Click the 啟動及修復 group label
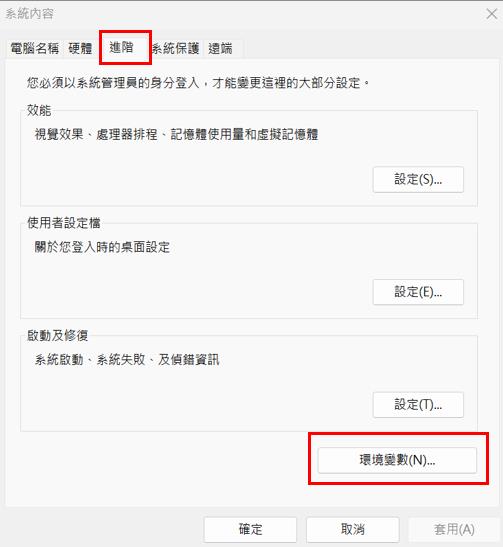This screenshot has height=547, width=503. [58, 336]
